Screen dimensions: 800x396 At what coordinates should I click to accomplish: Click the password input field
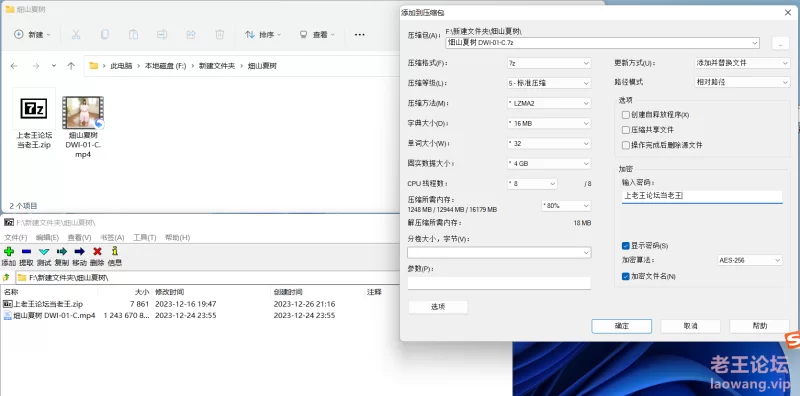click(702, 196)
